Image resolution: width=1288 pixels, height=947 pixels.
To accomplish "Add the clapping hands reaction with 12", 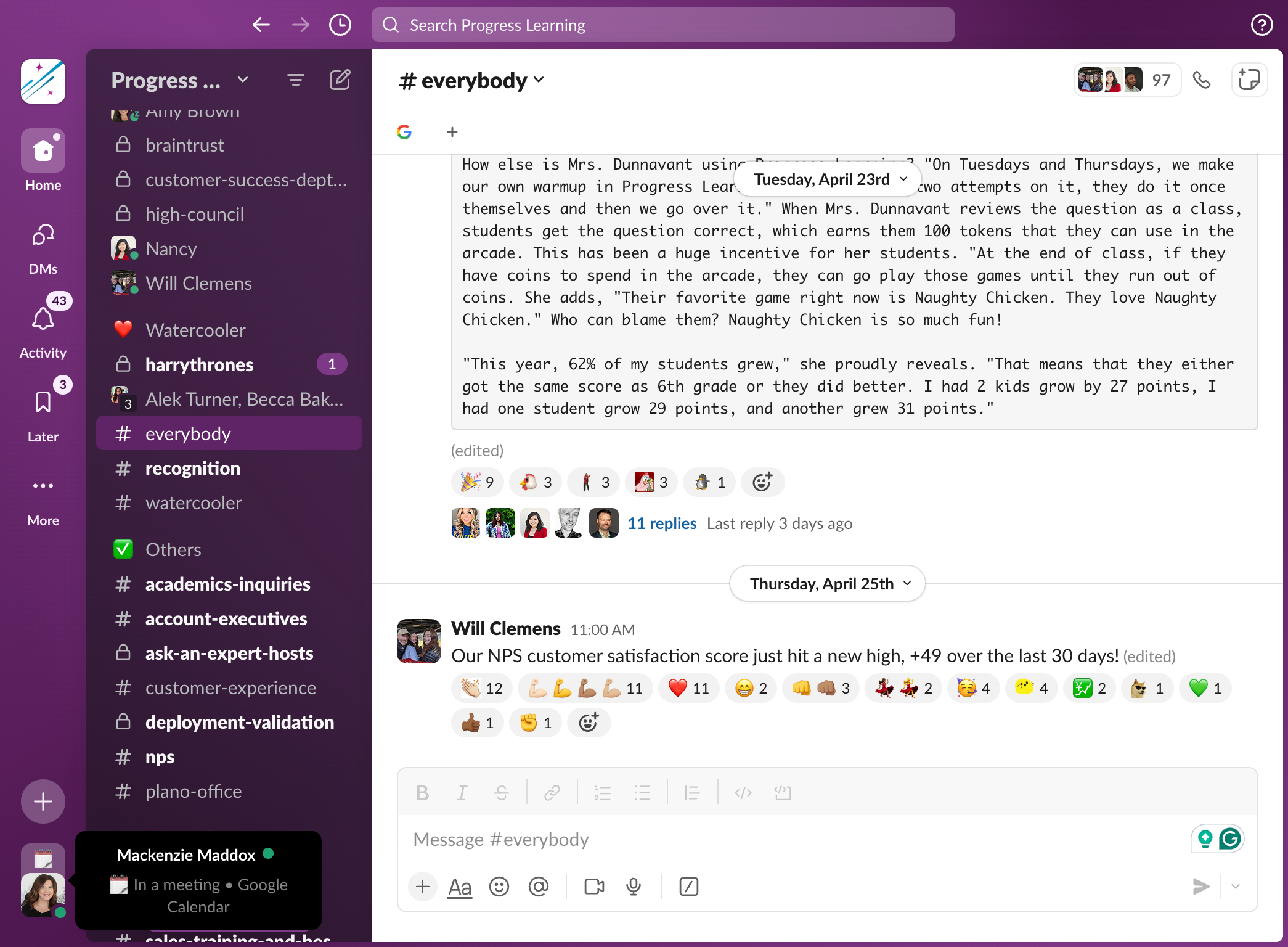I will pos(482,688).
